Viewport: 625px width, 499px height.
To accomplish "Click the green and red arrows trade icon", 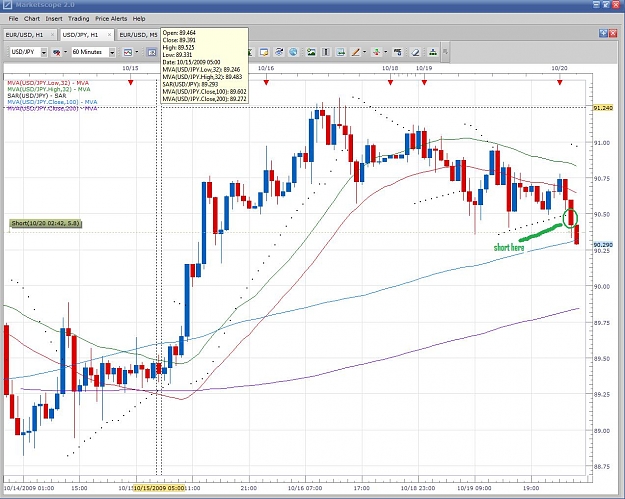I will 376,52.
